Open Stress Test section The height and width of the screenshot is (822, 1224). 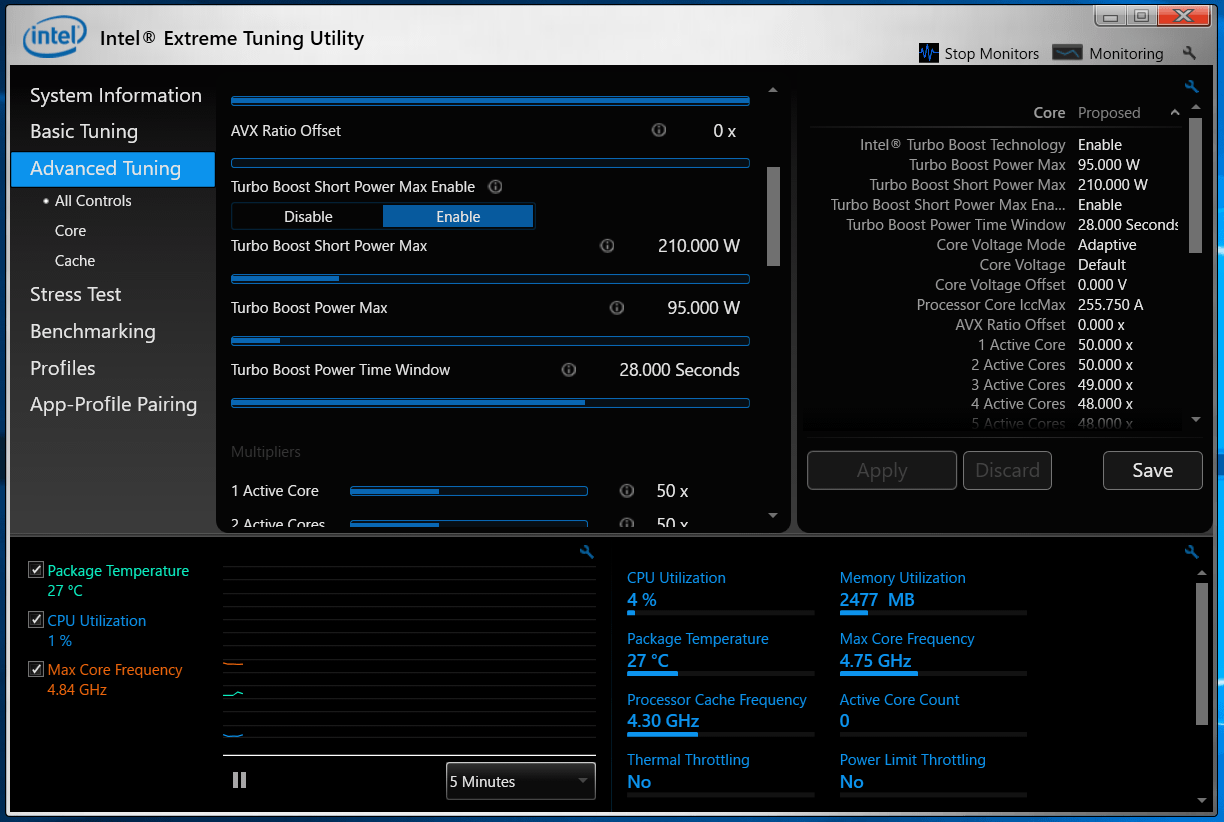[76, 294]
